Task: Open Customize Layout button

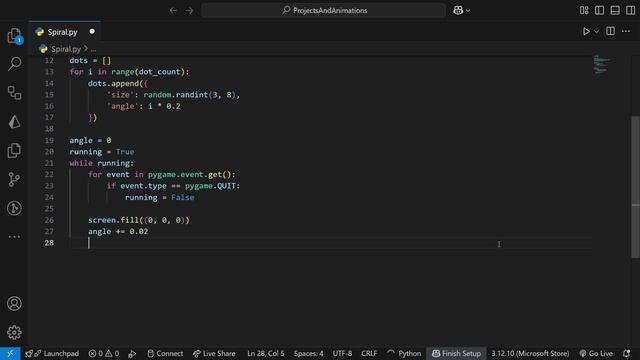Action: click(584, 11)
